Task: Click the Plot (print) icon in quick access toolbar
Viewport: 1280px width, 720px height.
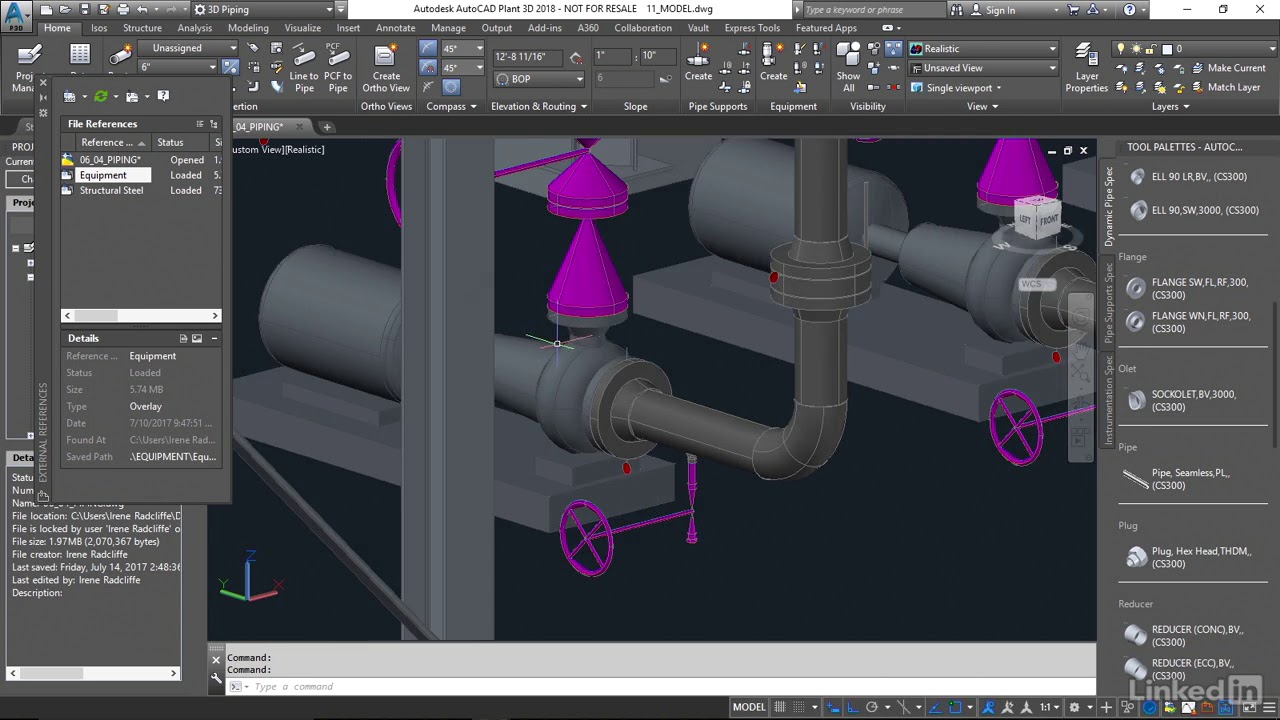Action: (x=124, y=10)
